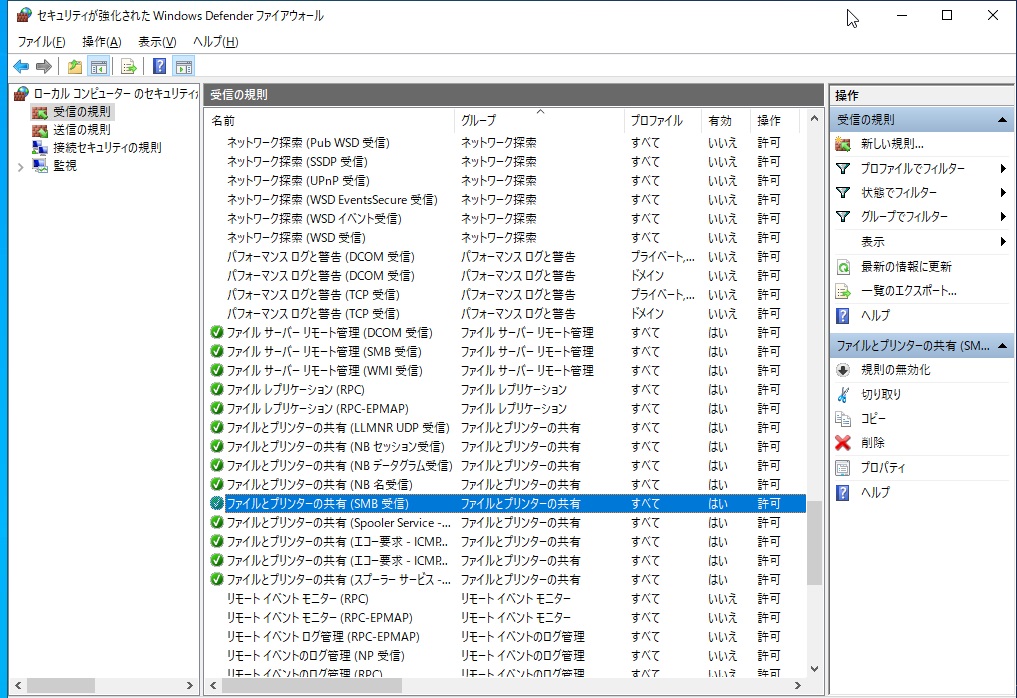Click the Forward arrow toolbar icon
The width and height of the screenshot is (1017, 698).
43,66
